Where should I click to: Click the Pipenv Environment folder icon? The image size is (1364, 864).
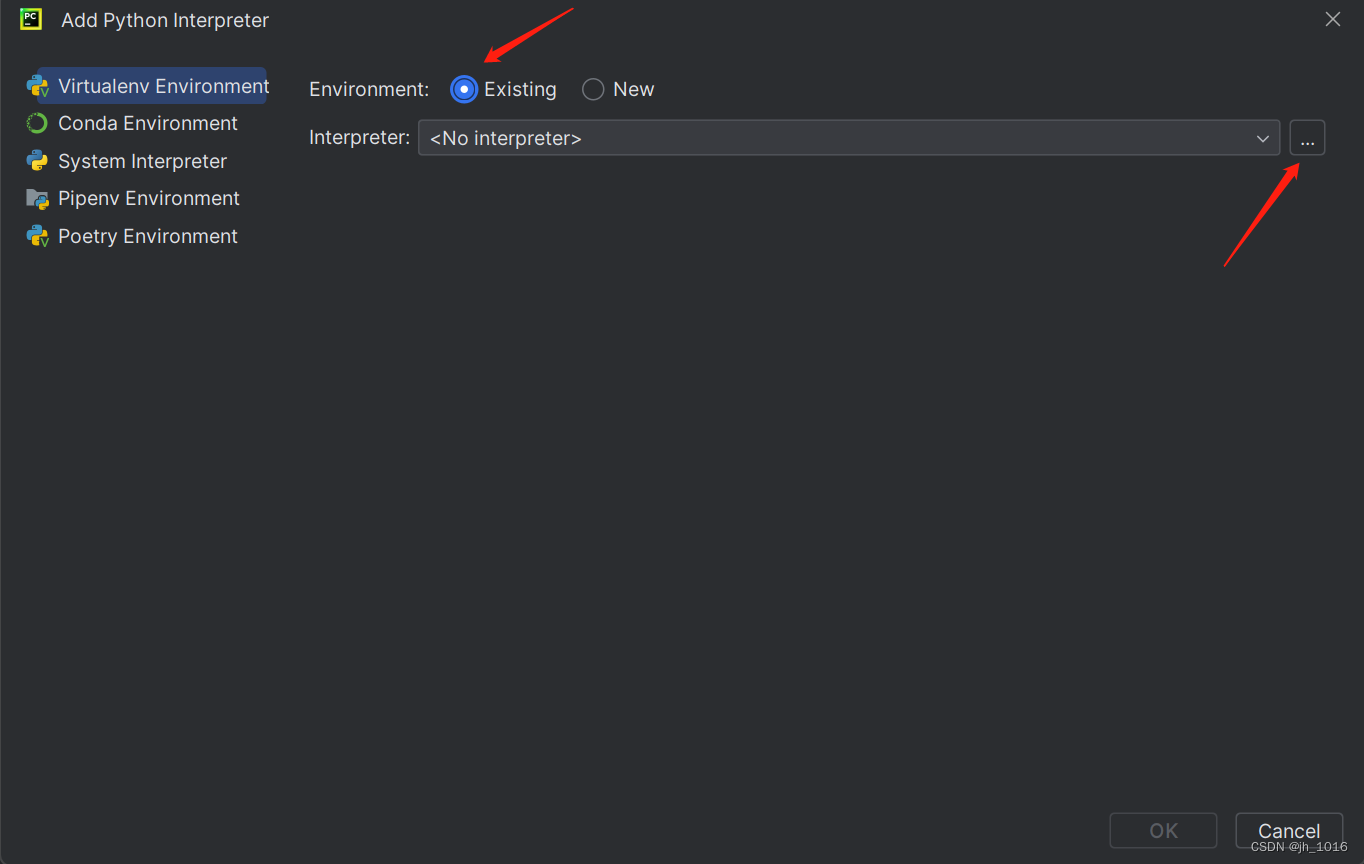pos(37,198)
